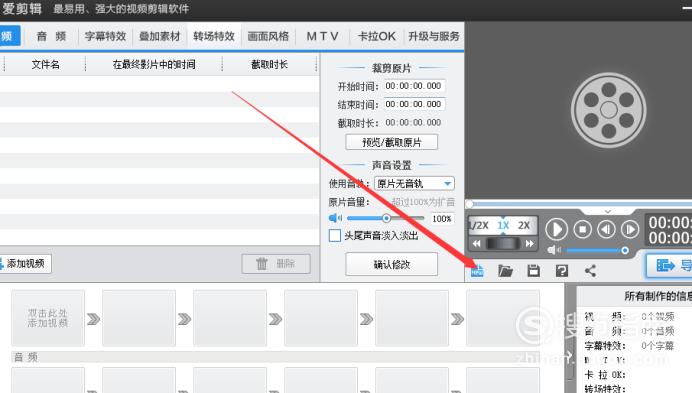The width and height of the screenshot is (692, 393).
Task: Click the rewind double-arrow under the speed control
Action: (477, 243)
